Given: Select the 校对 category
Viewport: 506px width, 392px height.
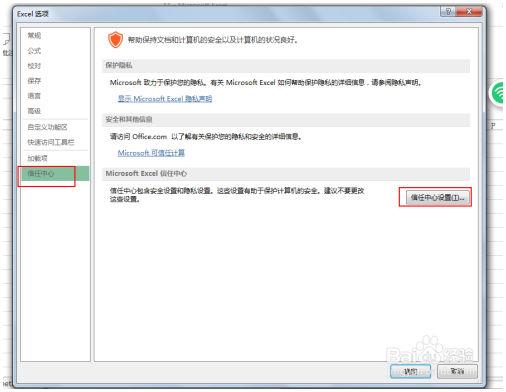Looking at the screenshot, I should click(x=34, y=66).
